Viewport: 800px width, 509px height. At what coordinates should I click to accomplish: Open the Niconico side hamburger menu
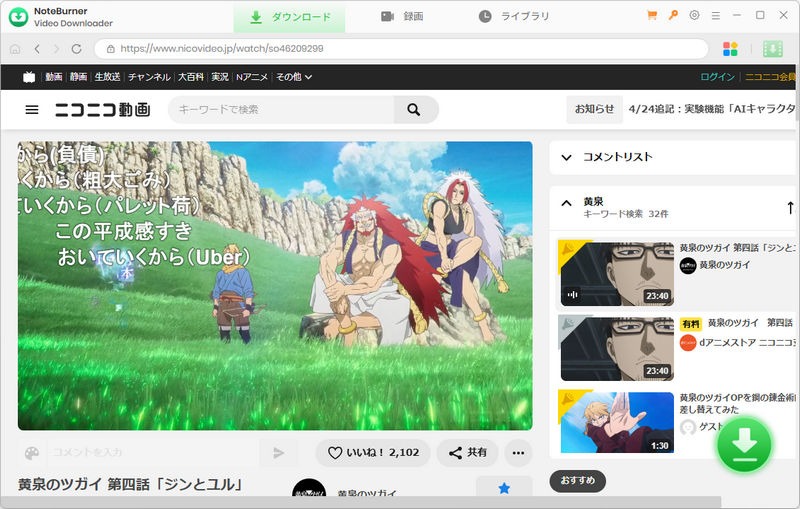click(32, 110)
